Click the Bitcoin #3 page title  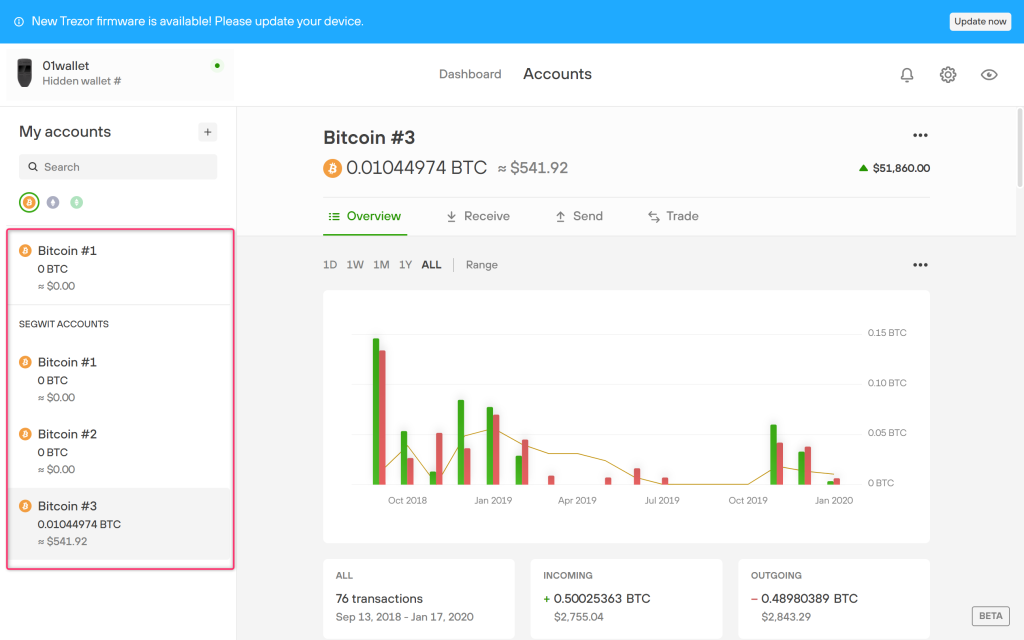click(x=369, y=138)
